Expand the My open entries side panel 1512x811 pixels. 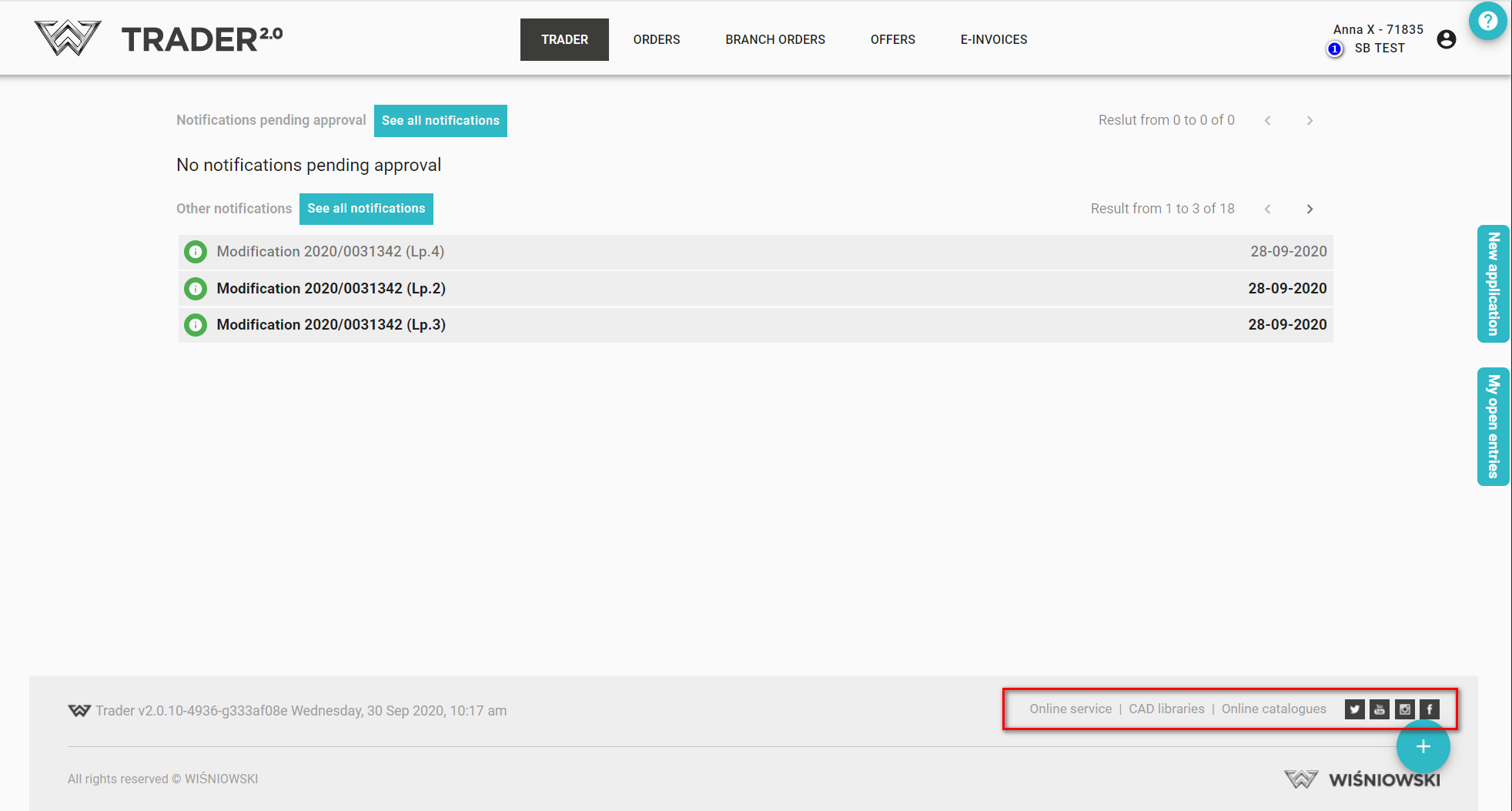click(x=1493, y=426)
